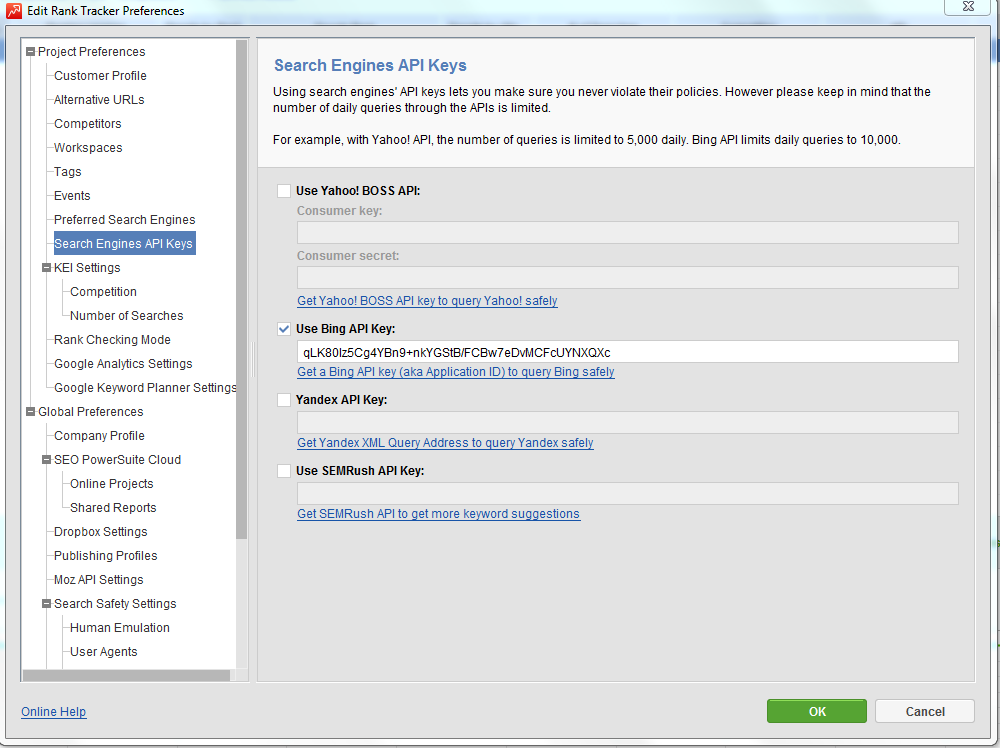The width and height of the screenshot is (1000, 748).
Task: Open the Competitors section
Action: 87,124
